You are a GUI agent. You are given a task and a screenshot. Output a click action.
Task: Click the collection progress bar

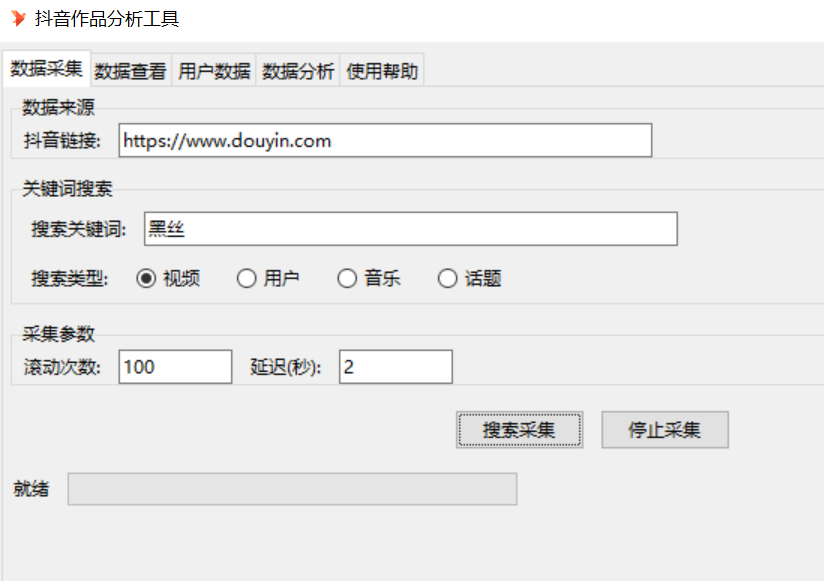coord(292,489)
